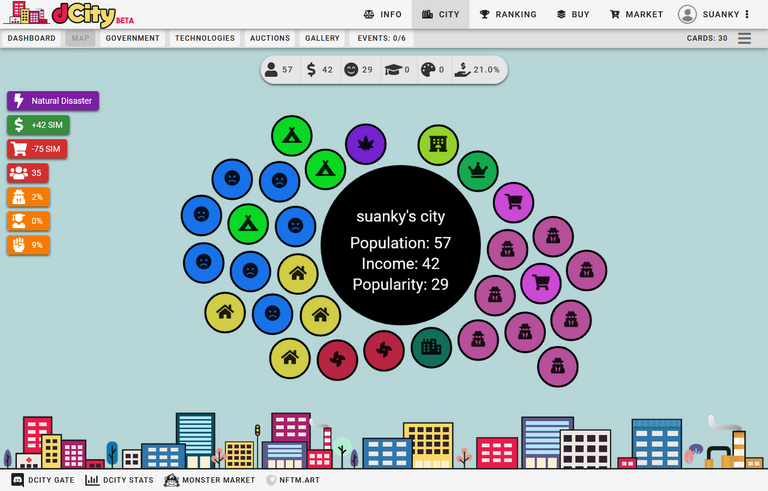Select the red fan card beside the teal building
The width and height of the screenshot is (768, 491).
pyautogui.click(x=384, y=350)
